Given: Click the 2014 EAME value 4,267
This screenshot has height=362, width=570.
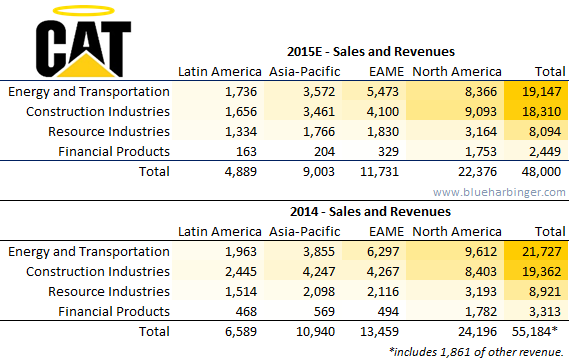Looking at the screenshot, I should (383, 271).
